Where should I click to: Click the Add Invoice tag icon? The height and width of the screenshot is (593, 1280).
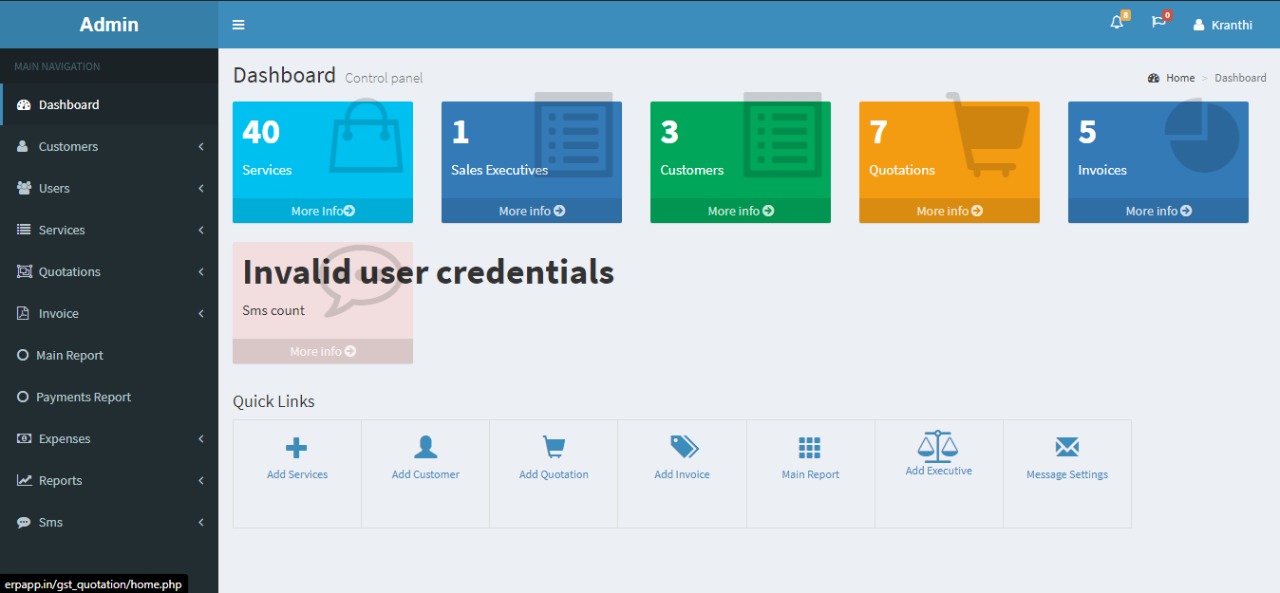click(x=683, y=447)
